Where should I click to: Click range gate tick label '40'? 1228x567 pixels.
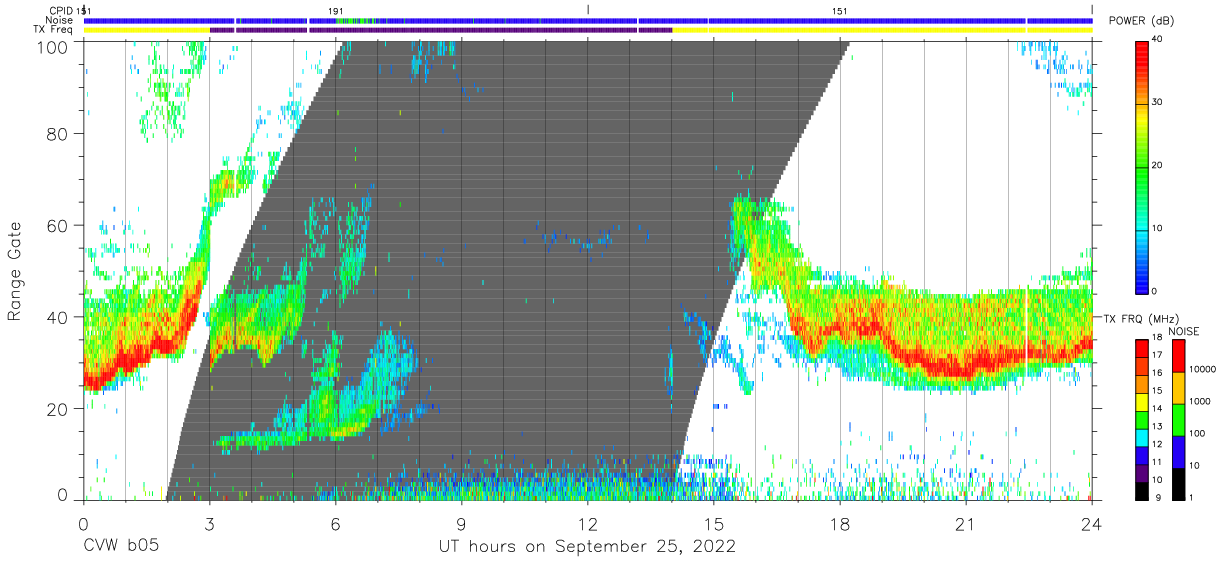coord(58,317)
